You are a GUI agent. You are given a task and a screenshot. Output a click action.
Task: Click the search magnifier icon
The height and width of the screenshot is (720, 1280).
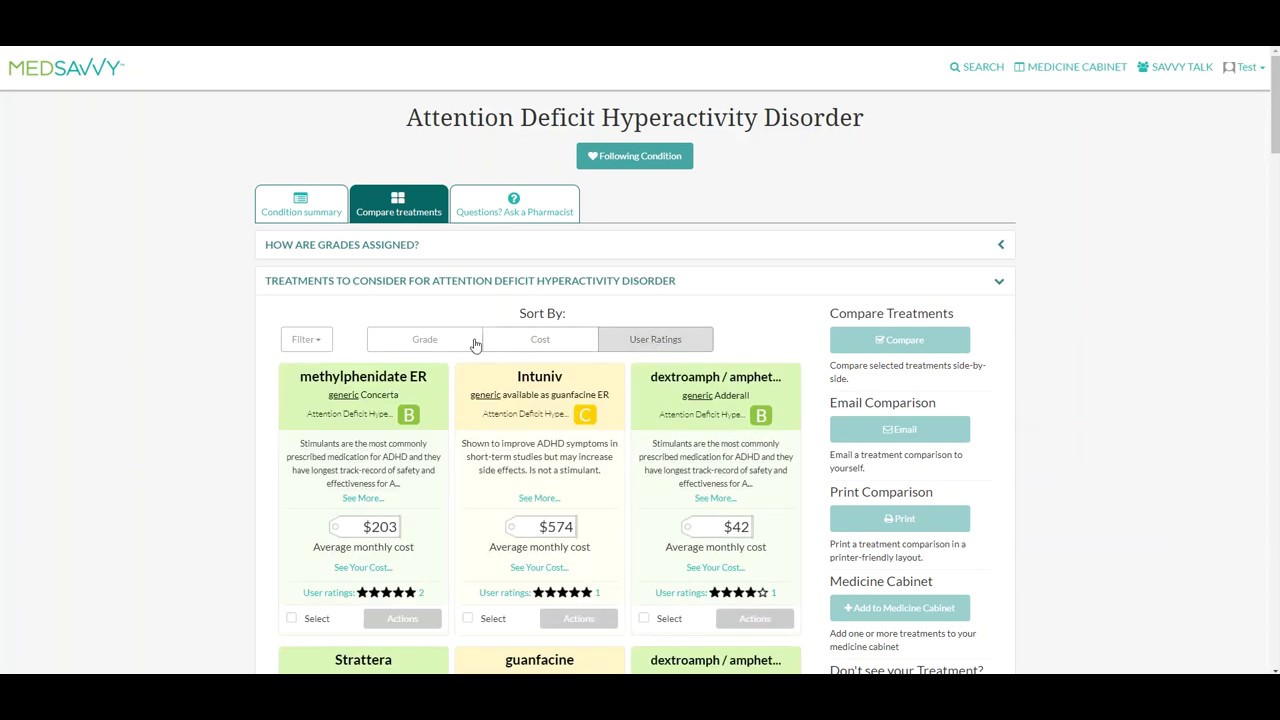[955, 67]
